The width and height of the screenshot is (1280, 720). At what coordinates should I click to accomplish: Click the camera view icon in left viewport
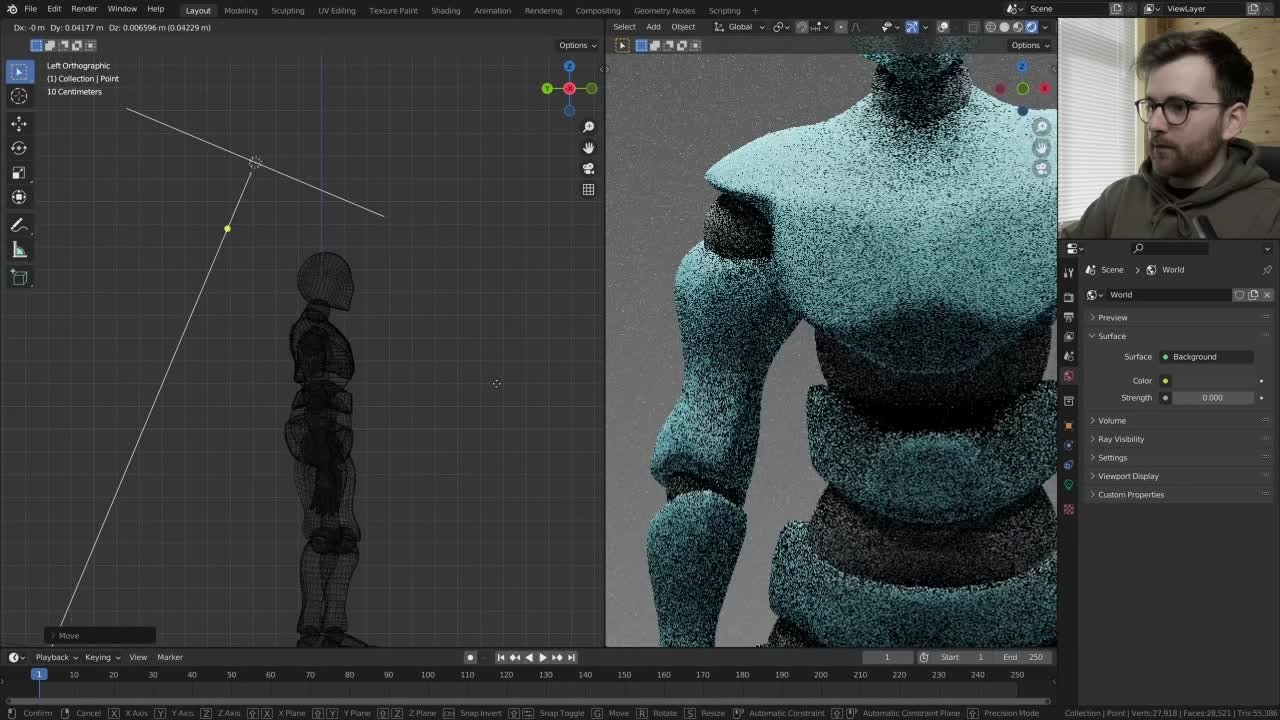tap(588, 168)
